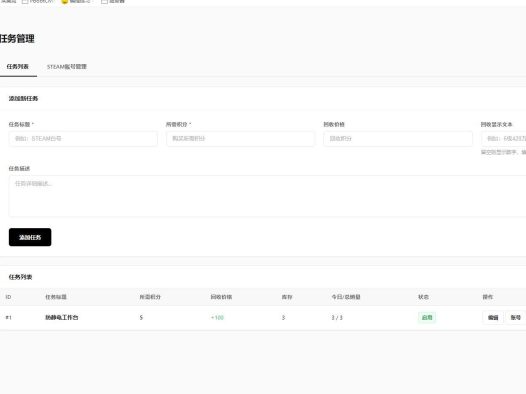This screenshot has height=394, width=526.
Task: Focus the 任务标题 input field
Action: [83, 138]
